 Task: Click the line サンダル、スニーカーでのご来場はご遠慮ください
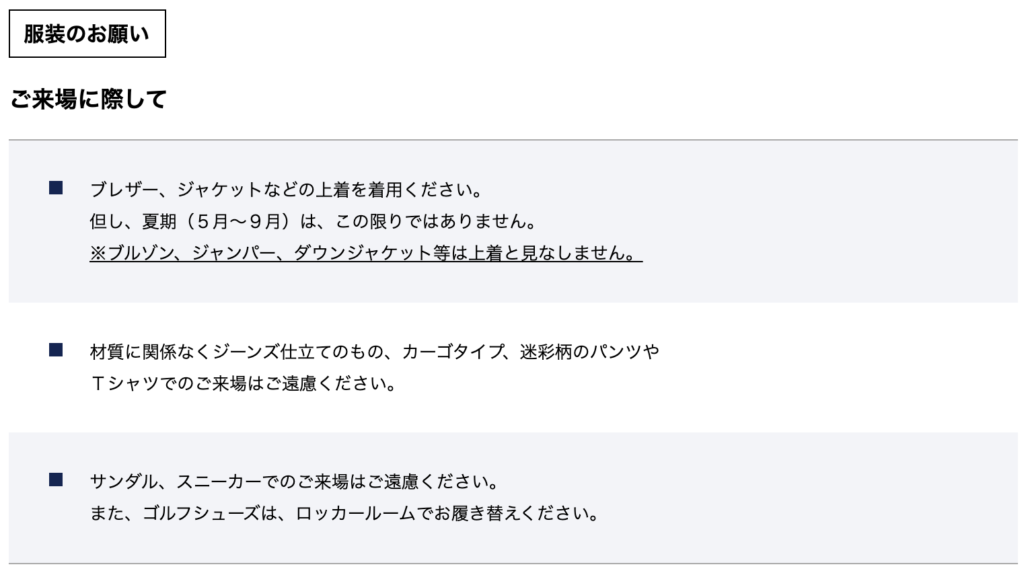[294, 482]
